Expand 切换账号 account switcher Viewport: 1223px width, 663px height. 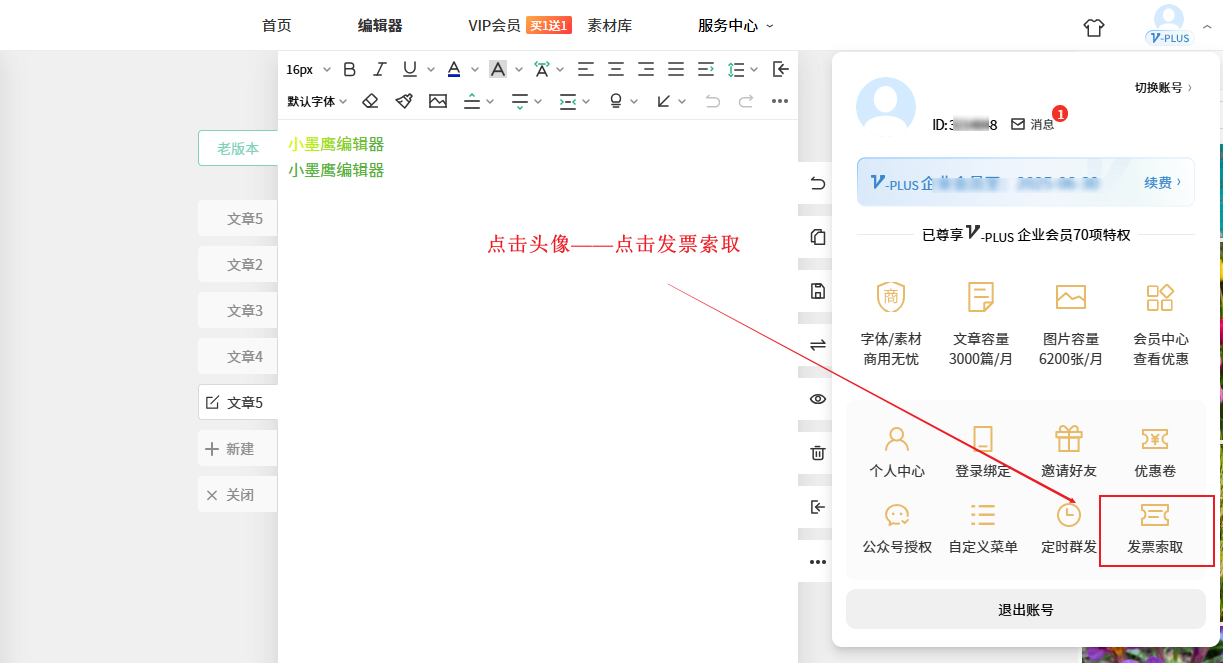1163,88
